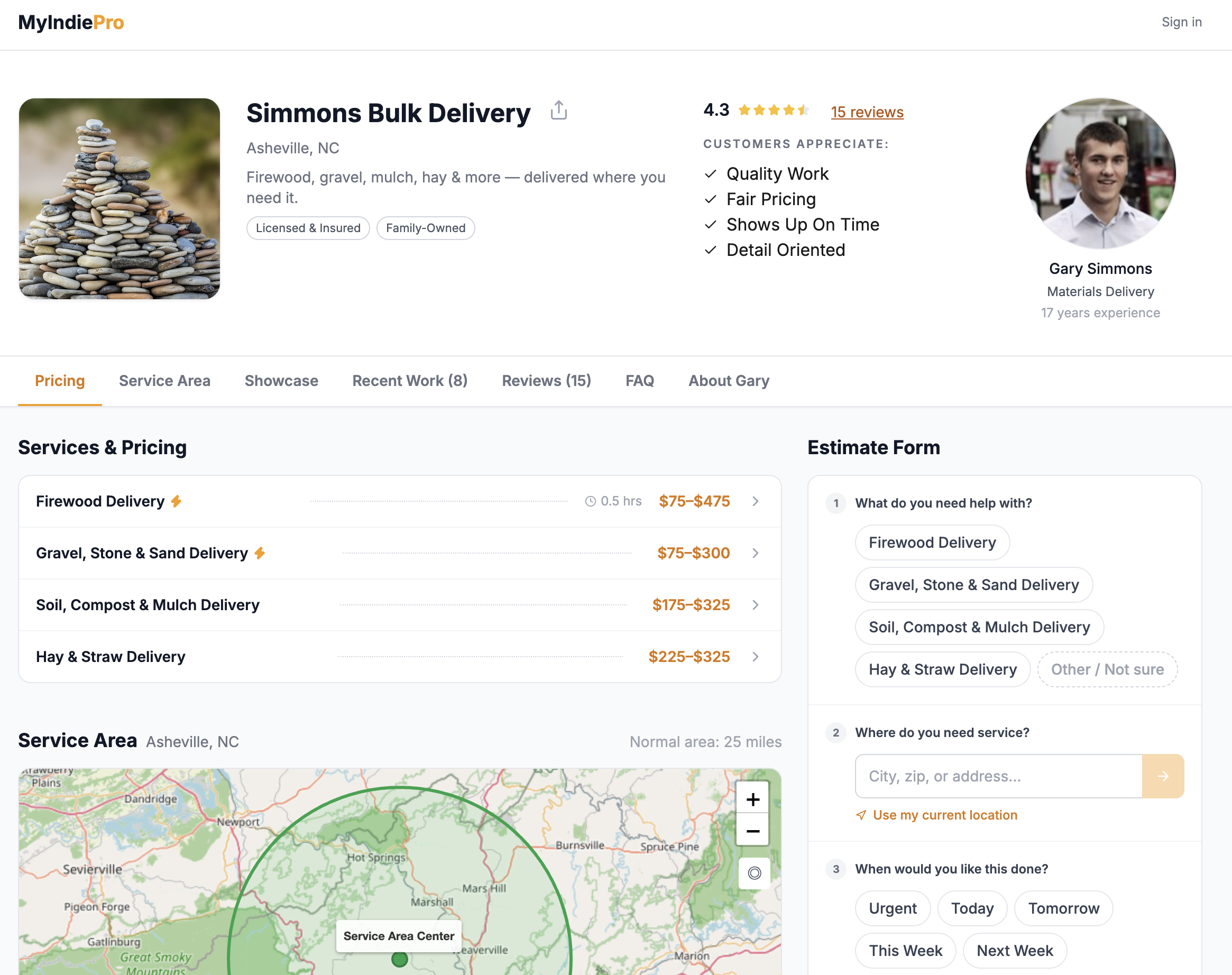Click the lightning bolt icon on Firewood Delivery
The image size is (1232, 975).
click(177, 501)
